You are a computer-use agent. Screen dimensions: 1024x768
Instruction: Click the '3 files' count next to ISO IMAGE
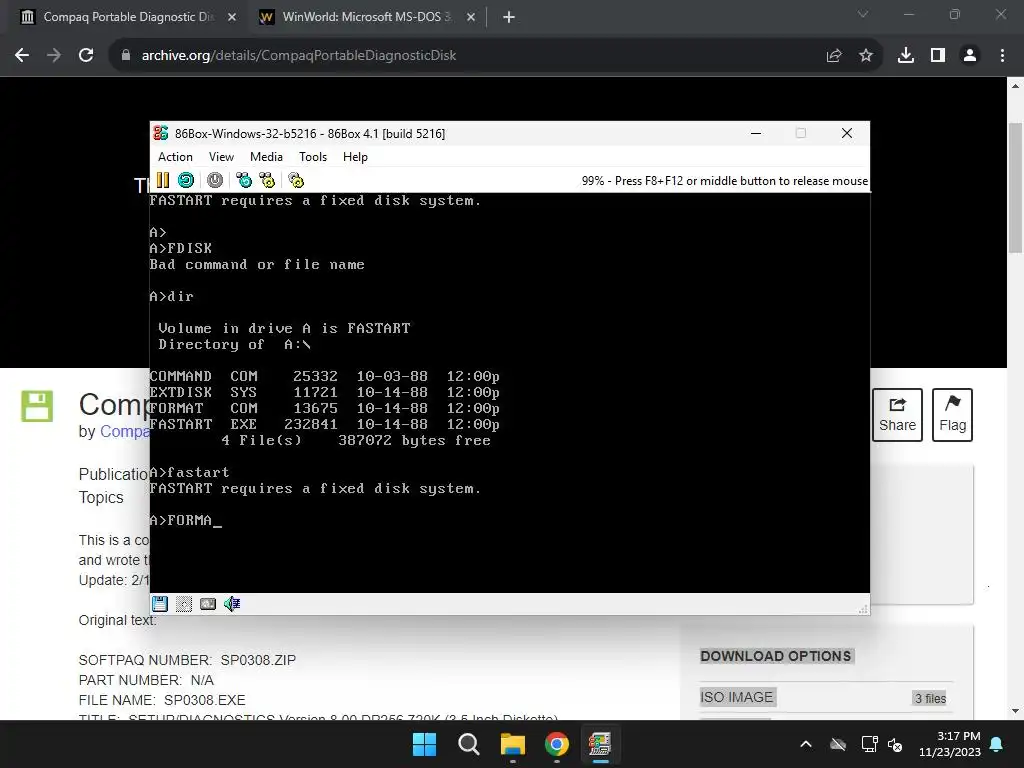click(x=931, y=699)
